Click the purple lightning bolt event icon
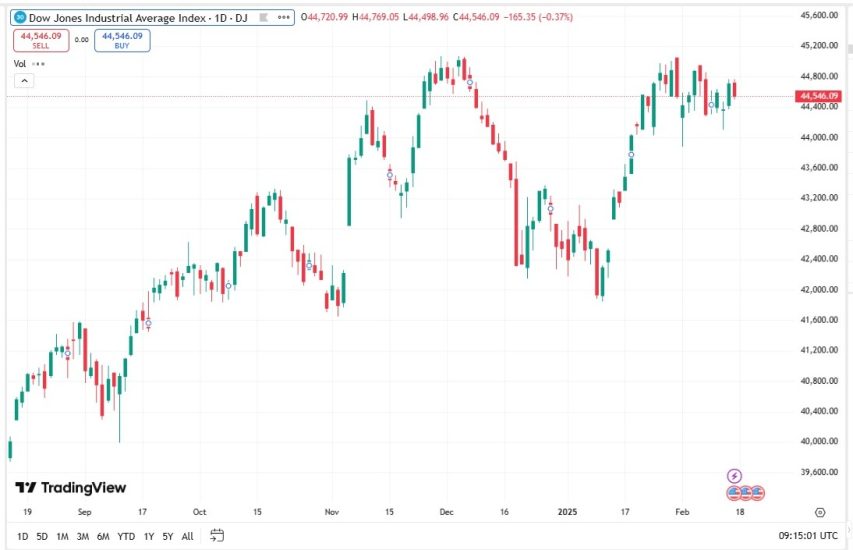Screen dimensions: 853x550 tap(734, 477)
